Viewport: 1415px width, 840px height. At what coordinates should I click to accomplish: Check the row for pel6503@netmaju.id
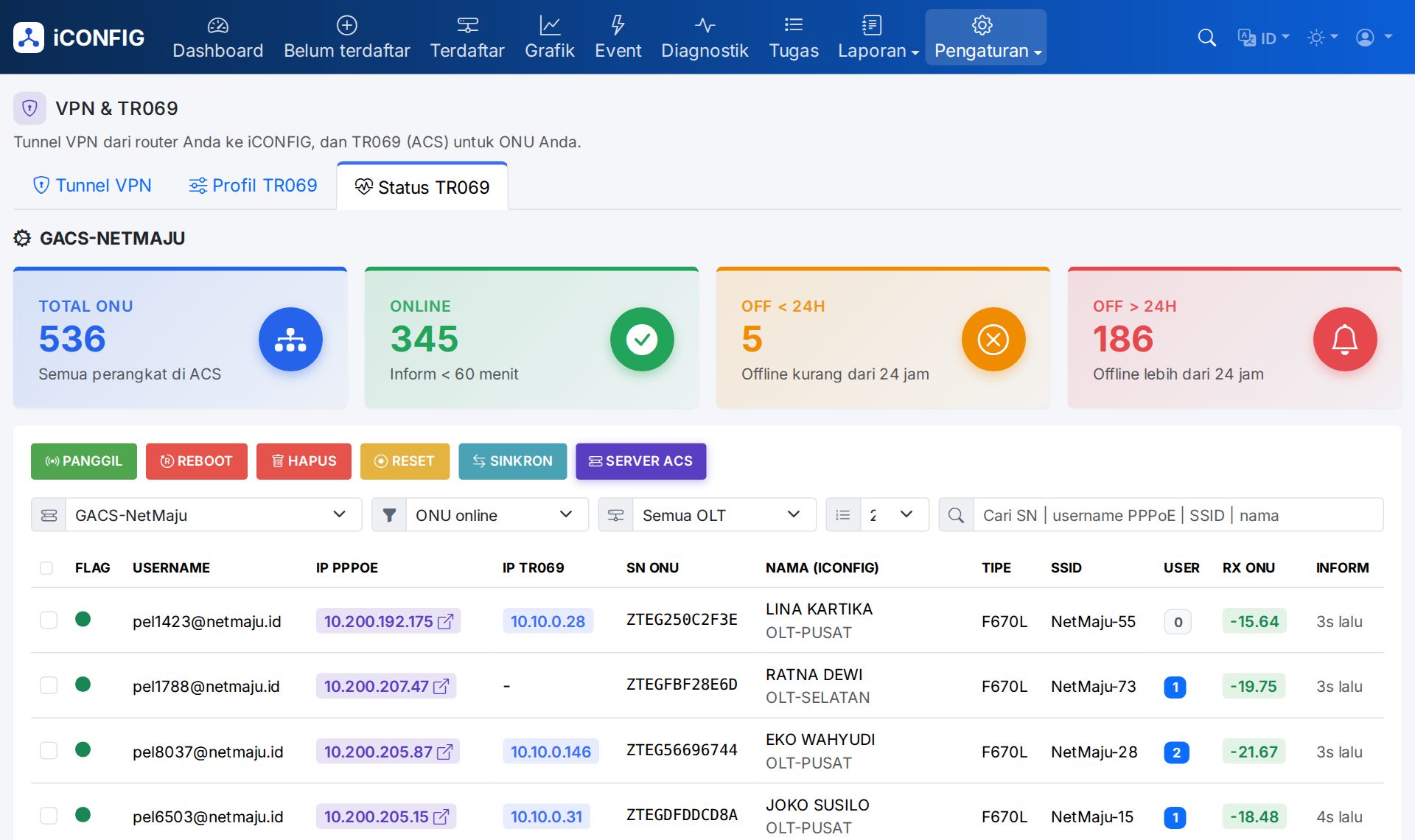(49, 815)
